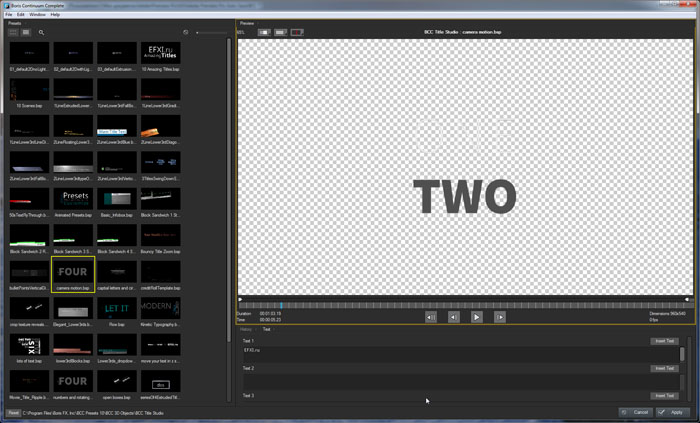700x423 pixels.
Task: Select the 01_default2DnoLight preset thumbnail
Action: [x=29, y=53]
